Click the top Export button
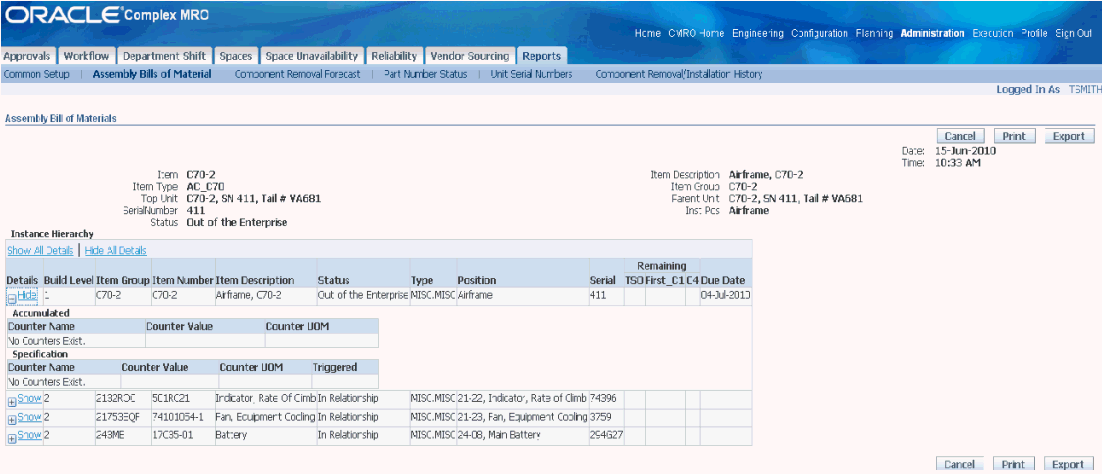This screenshot has width=1102, height=474. coord(1069,136)
